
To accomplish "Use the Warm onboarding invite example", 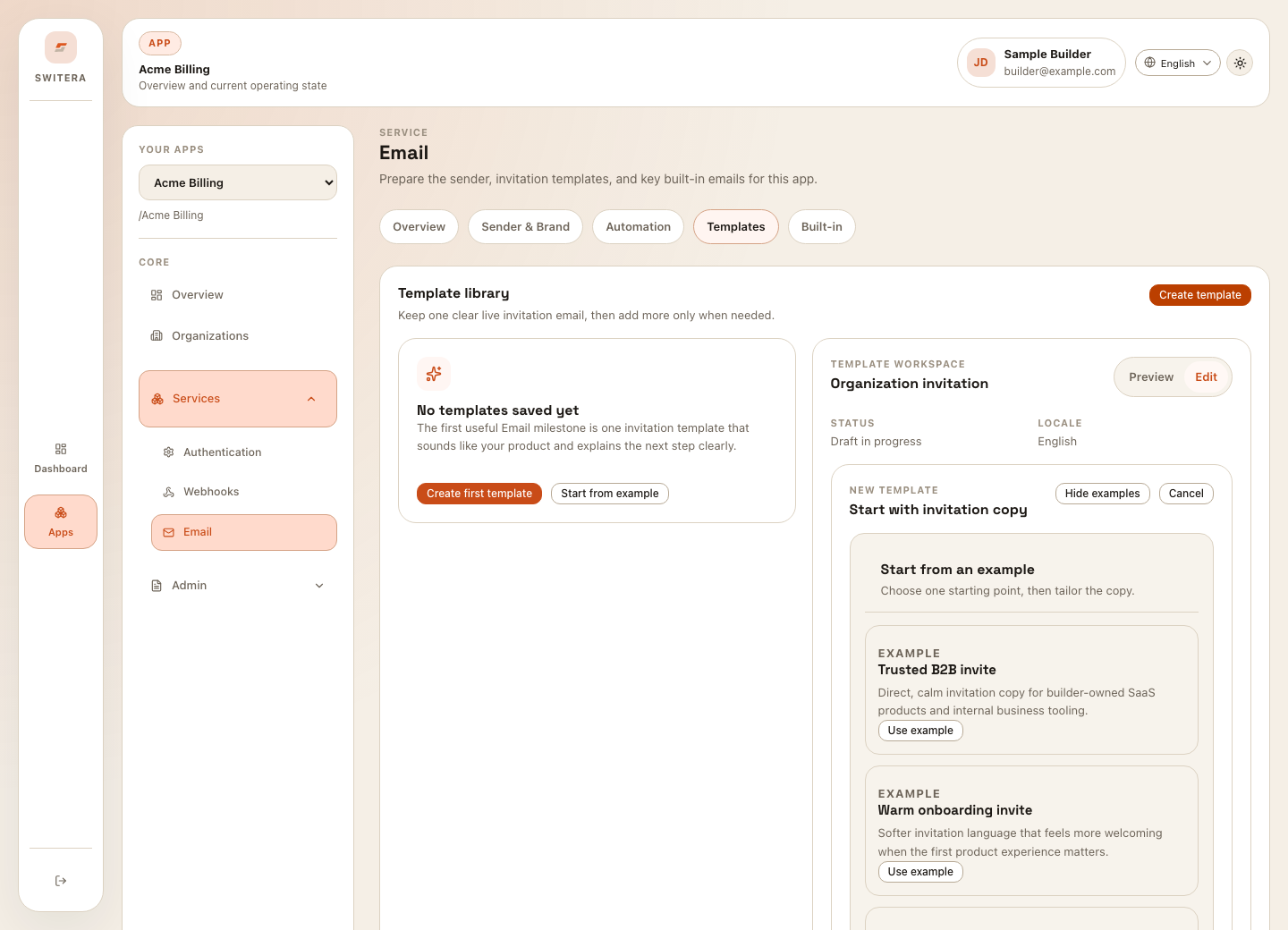I will pos(920,872).
